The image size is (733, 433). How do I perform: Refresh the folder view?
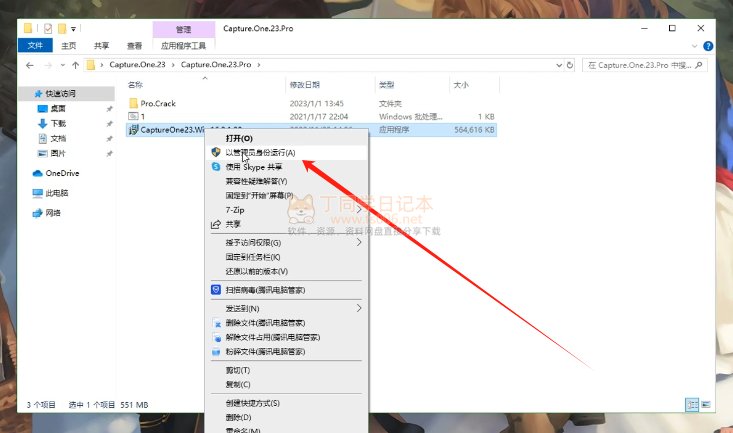[570, 65]
